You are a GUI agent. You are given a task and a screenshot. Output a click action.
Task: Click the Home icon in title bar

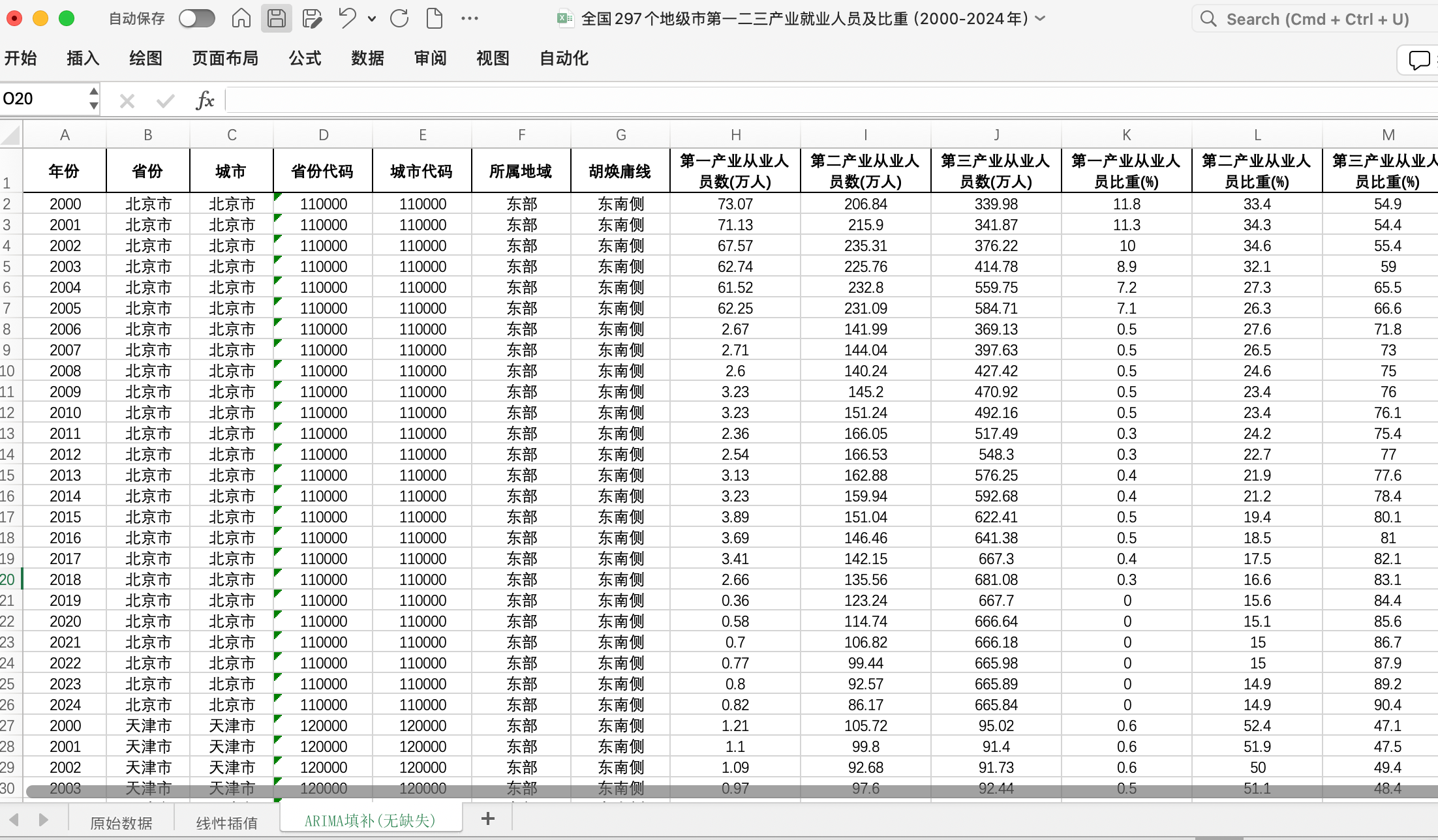[241, 18]
